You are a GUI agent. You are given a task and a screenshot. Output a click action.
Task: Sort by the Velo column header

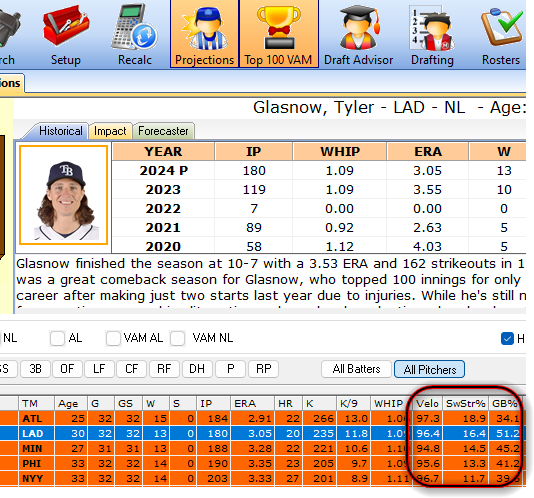[x=428, y=404]
